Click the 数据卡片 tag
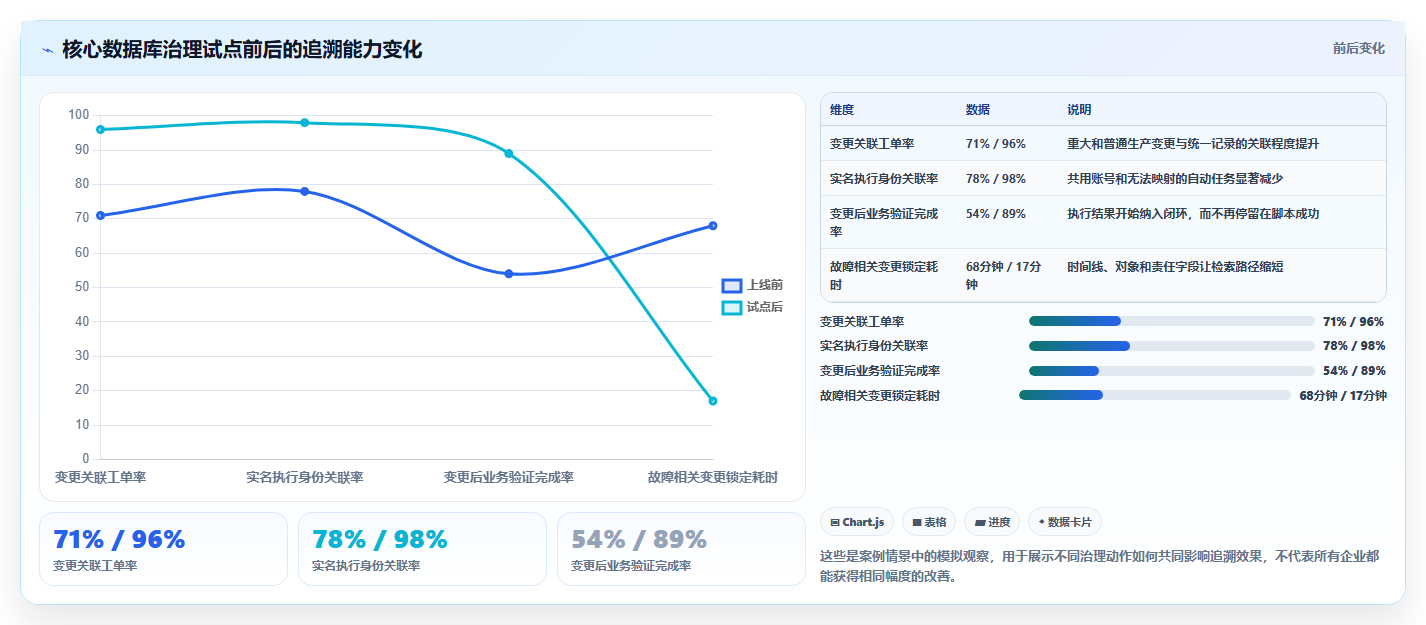 point(1065,522)
